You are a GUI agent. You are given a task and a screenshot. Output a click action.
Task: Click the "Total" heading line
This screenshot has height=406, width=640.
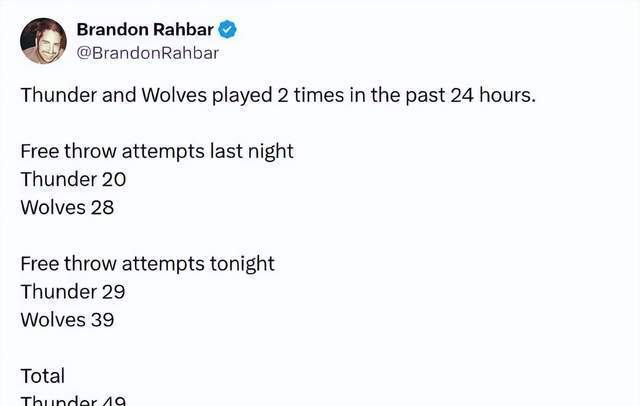pos(43,376)
